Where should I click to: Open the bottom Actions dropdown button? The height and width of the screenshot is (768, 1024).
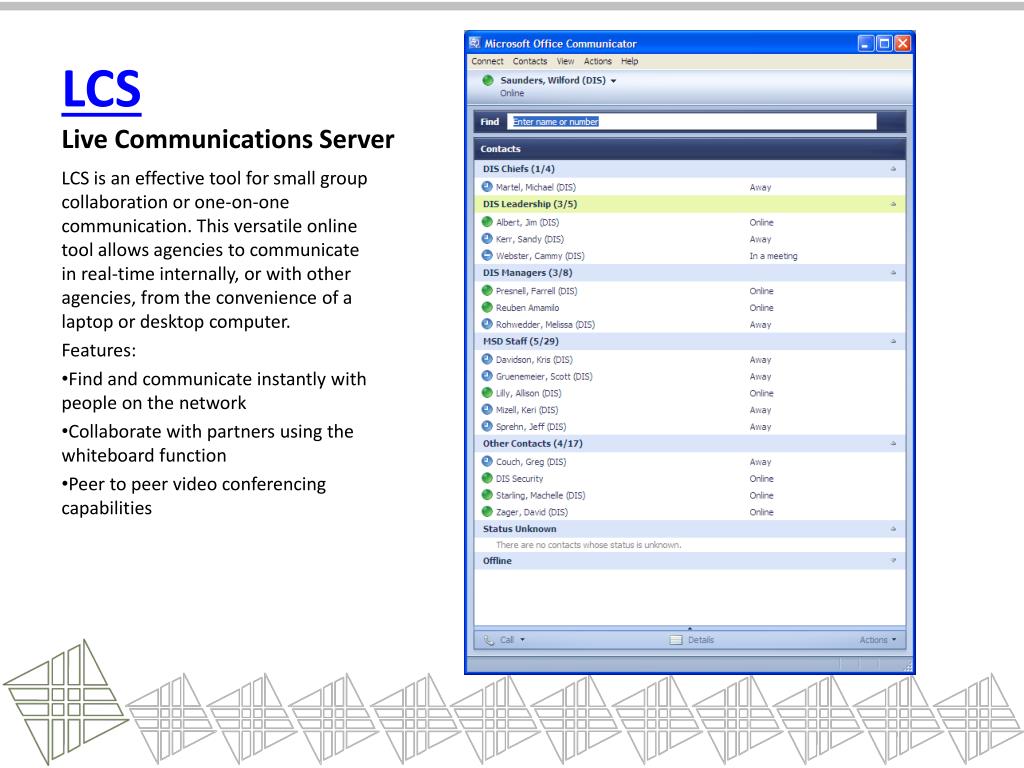pyautogui.click(x=878, y=640)
